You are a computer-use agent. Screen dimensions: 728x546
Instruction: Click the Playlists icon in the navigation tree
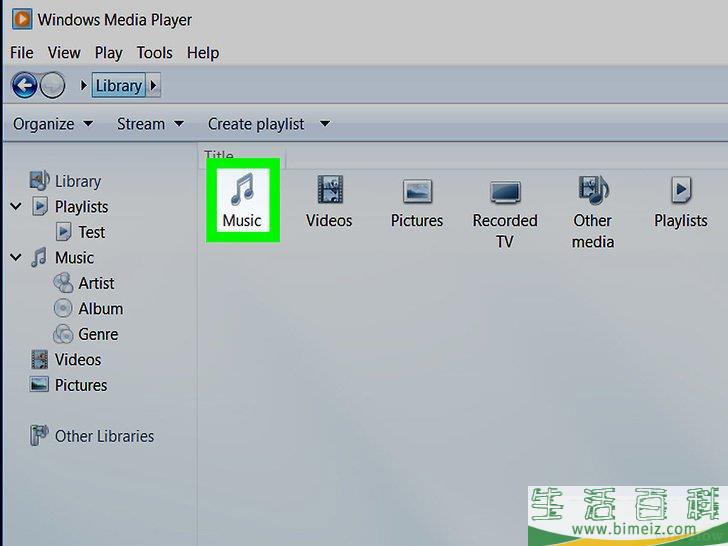point(39,206)
